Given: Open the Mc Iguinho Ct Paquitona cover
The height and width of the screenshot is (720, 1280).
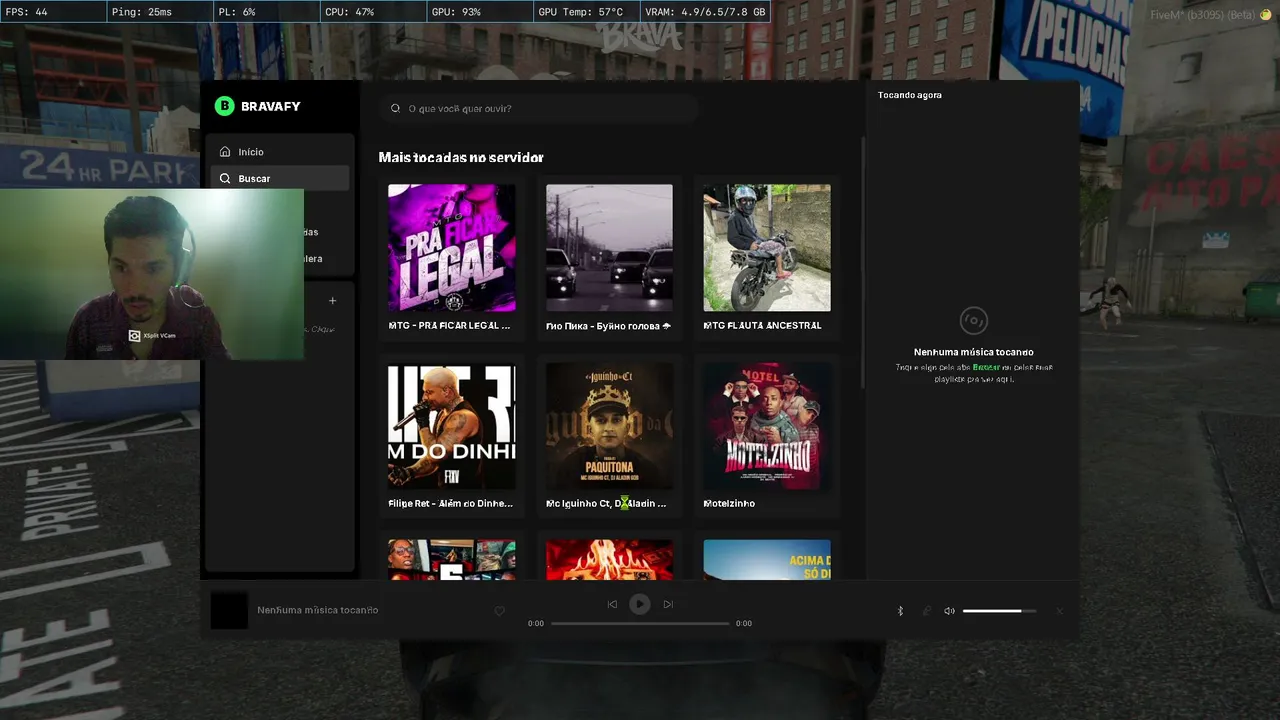Looking at the screenshot, I should (609, 427).
